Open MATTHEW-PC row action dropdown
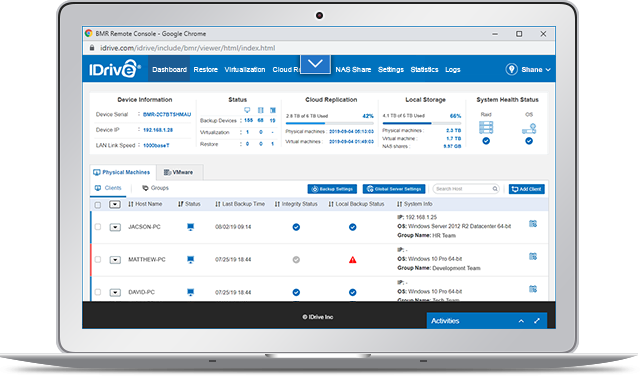The width and height of the screenshot is (640, 376). (x=115, y=260)
